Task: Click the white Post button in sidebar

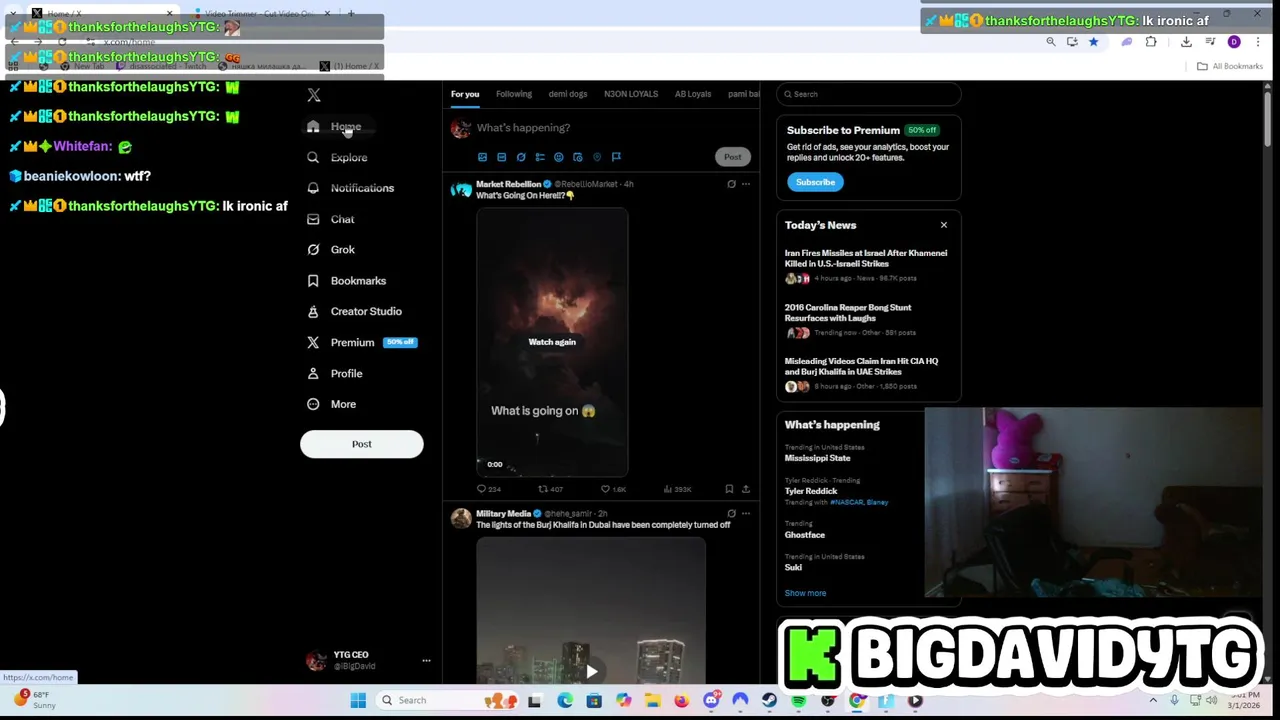Action: (x=362, y=444)
